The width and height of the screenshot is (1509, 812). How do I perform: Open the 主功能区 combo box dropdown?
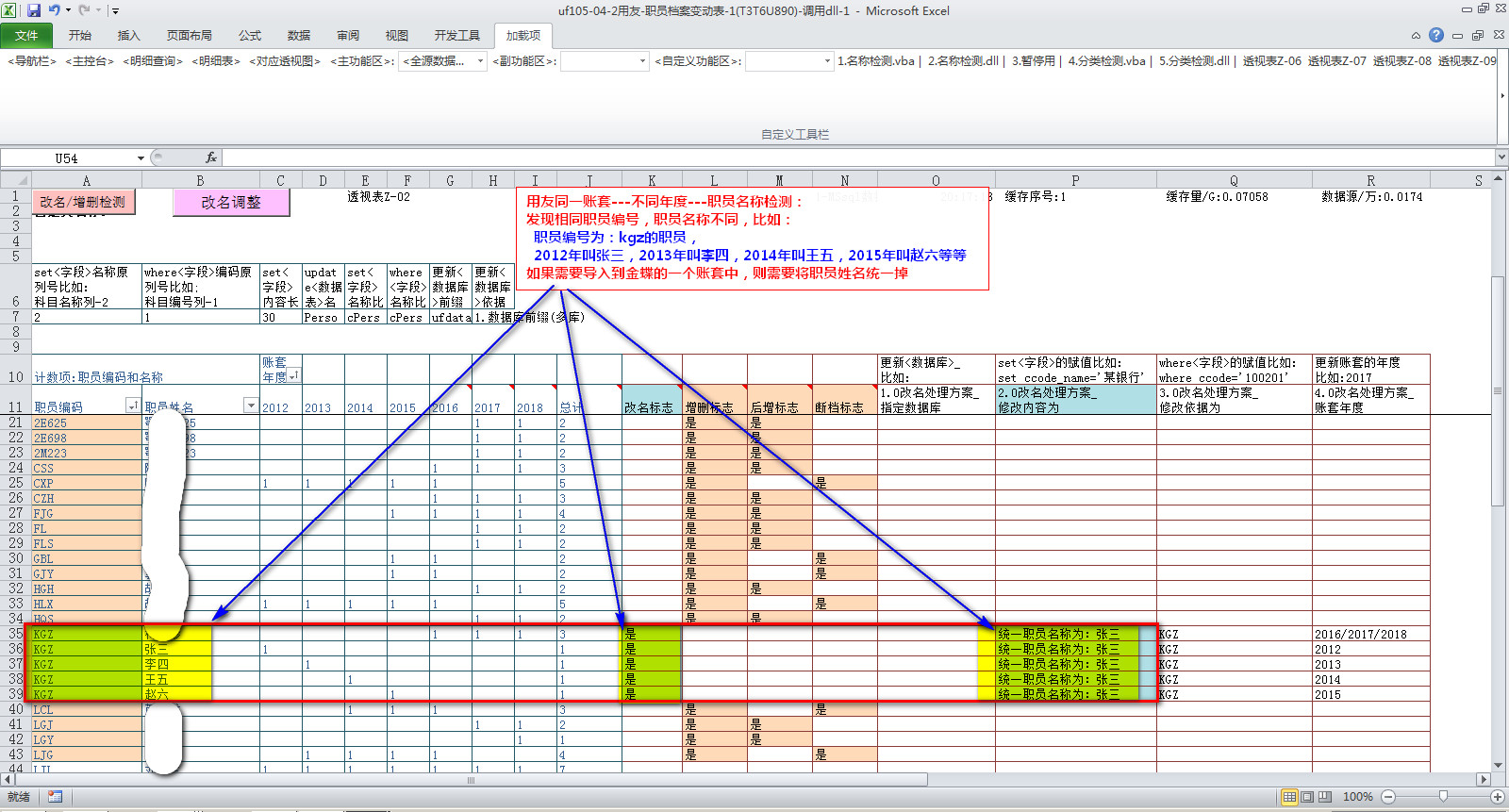tap(480, 61)
